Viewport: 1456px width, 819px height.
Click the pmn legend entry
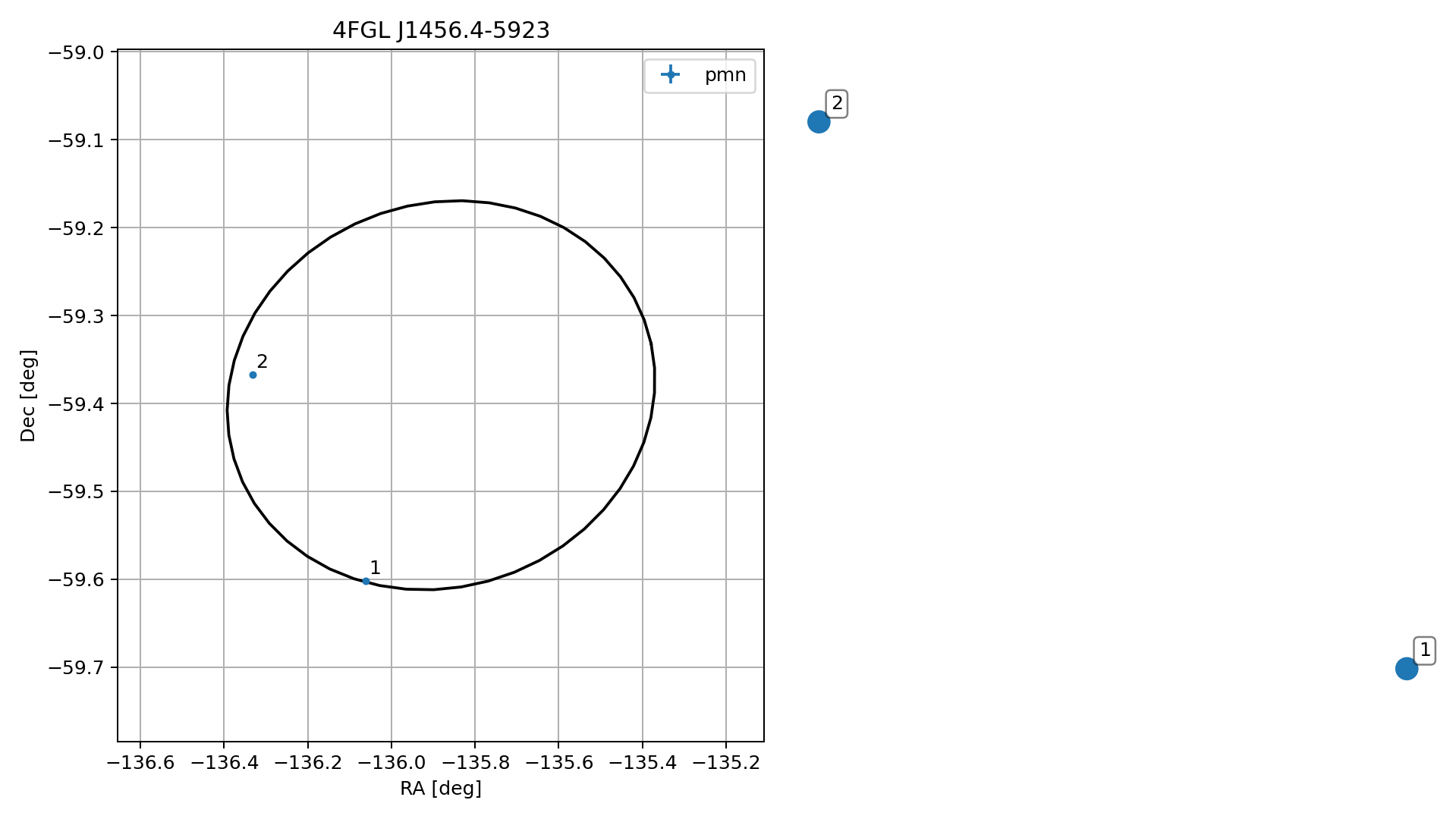[700, 75]
